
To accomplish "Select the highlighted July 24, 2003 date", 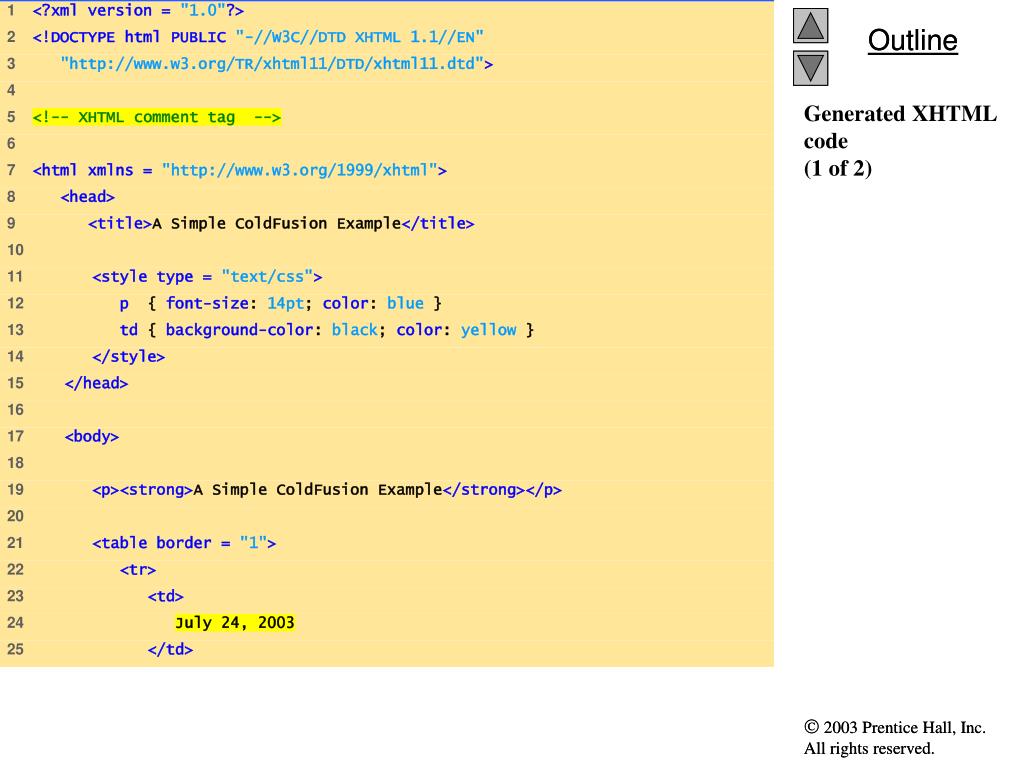I will click(234, 623).
